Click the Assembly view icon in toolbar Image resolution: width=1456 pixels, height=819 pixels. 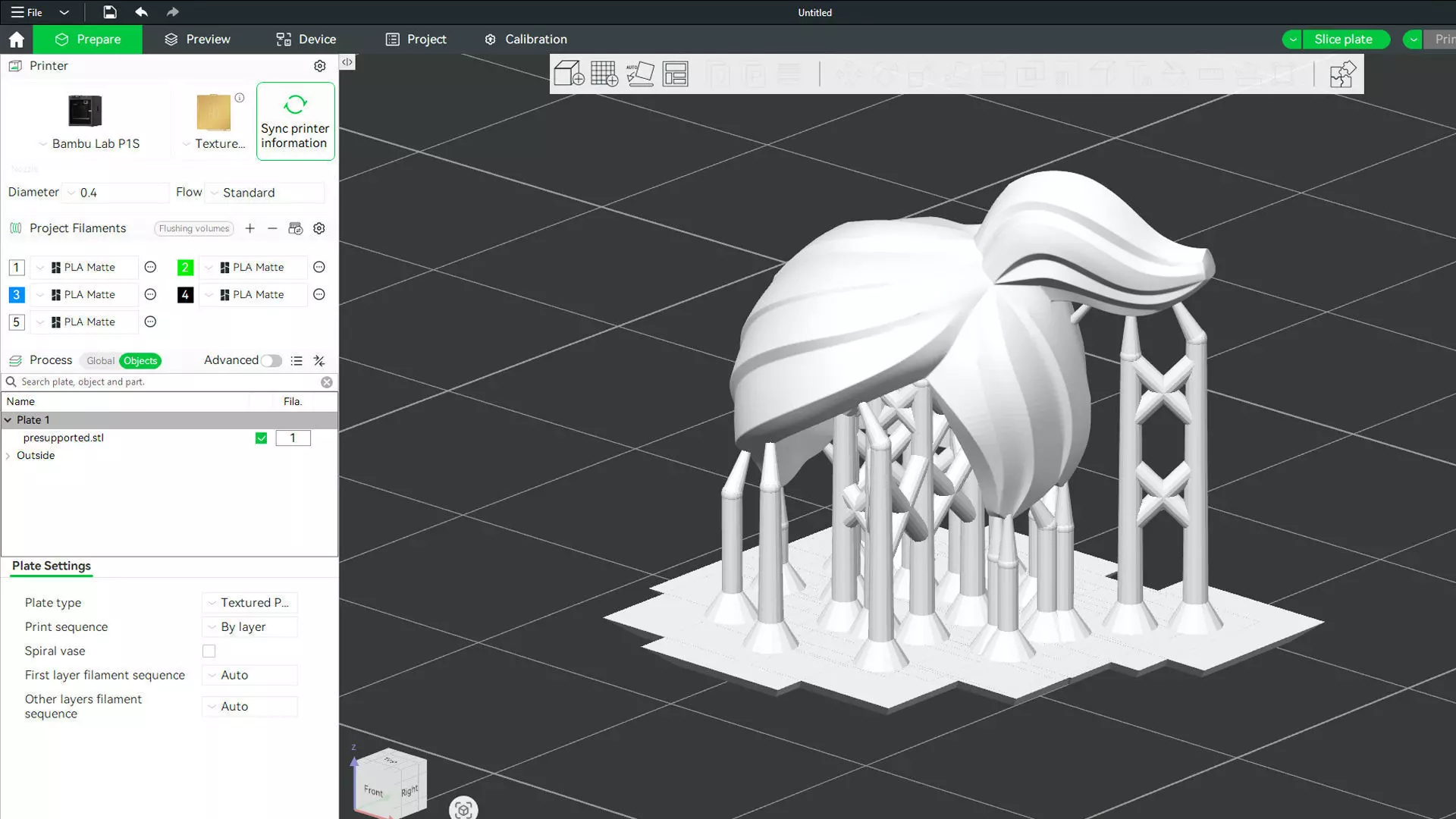point(1342,74)
